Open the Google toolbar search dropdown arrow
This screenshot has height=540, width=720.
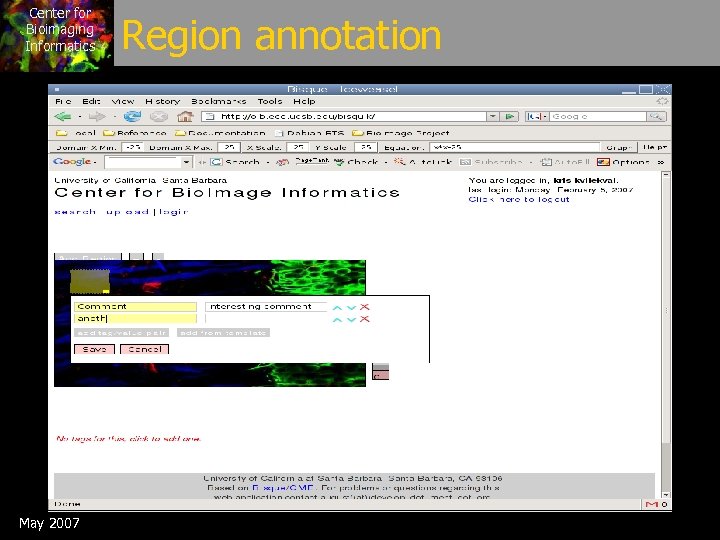(186, 162)
